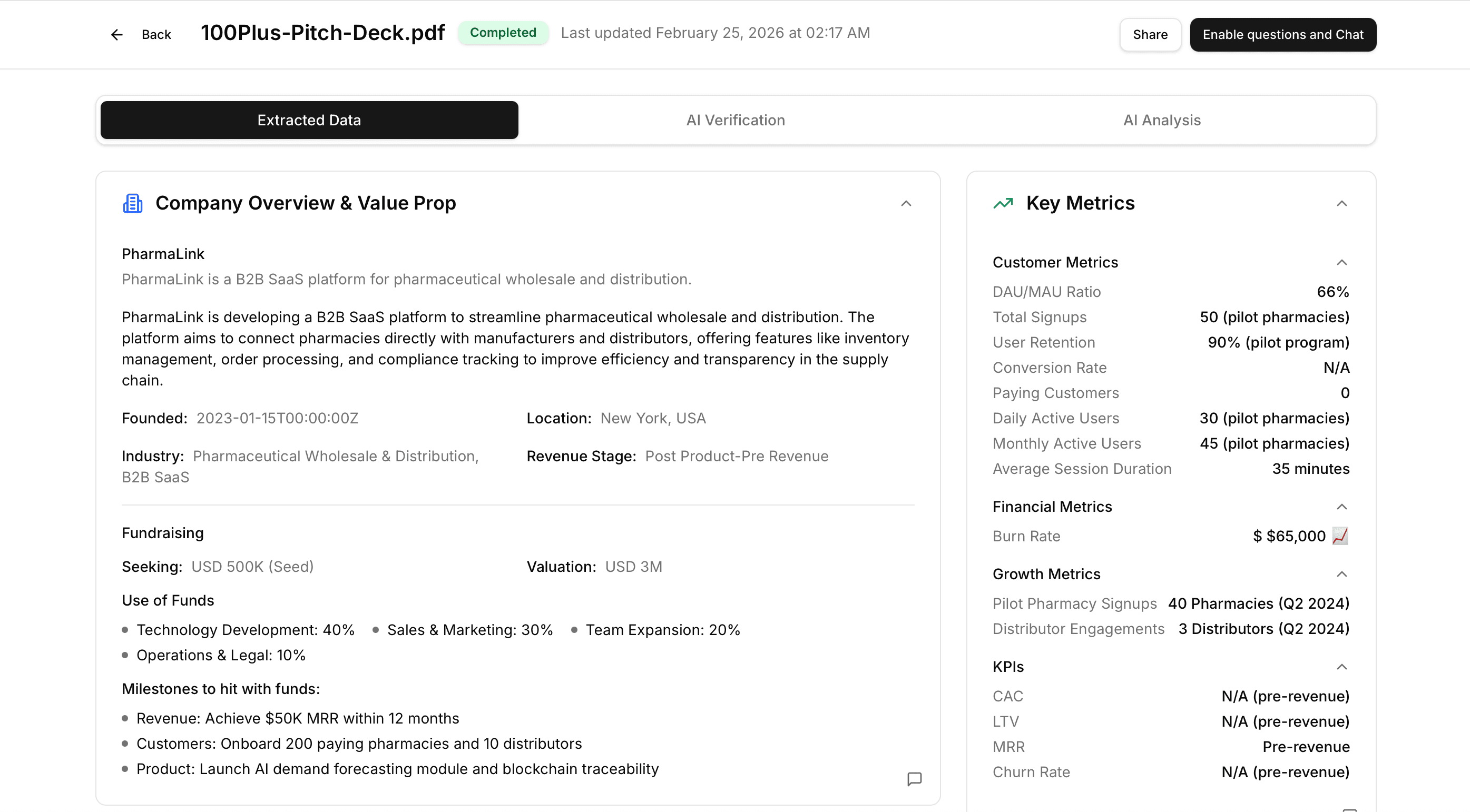1470x812 pixels.
Task: Click the comment bubble in the Company Overview card
Action: (x=914, y=779)
